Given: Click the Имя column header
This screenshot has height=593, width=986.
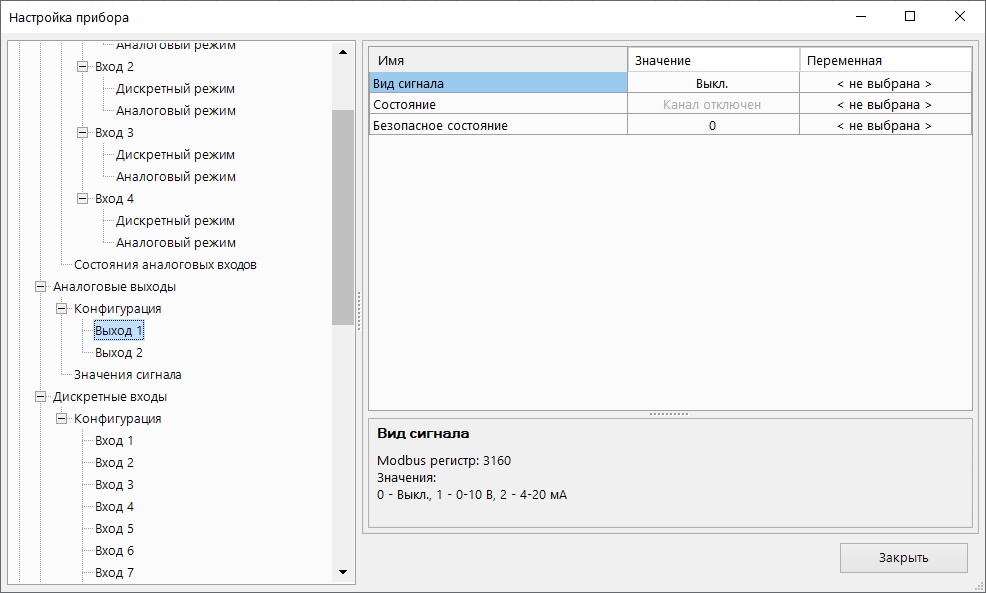Looking at the screenshot, I should (x=498, y=61).
